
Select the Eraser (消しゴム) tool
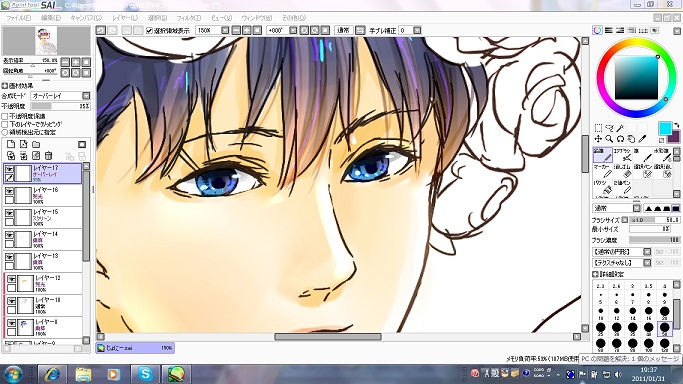coord(622,171)
